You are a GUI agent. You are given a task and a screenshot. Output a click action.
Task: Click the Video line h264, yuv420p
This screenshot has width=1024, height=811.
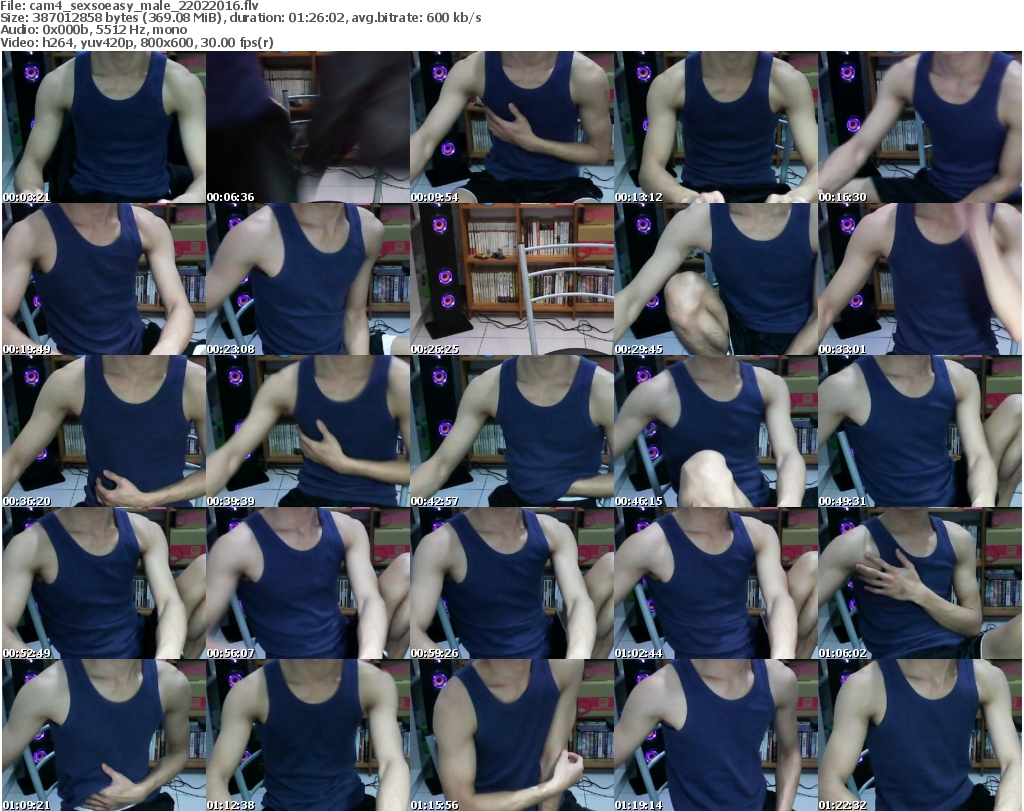[83, 42]
